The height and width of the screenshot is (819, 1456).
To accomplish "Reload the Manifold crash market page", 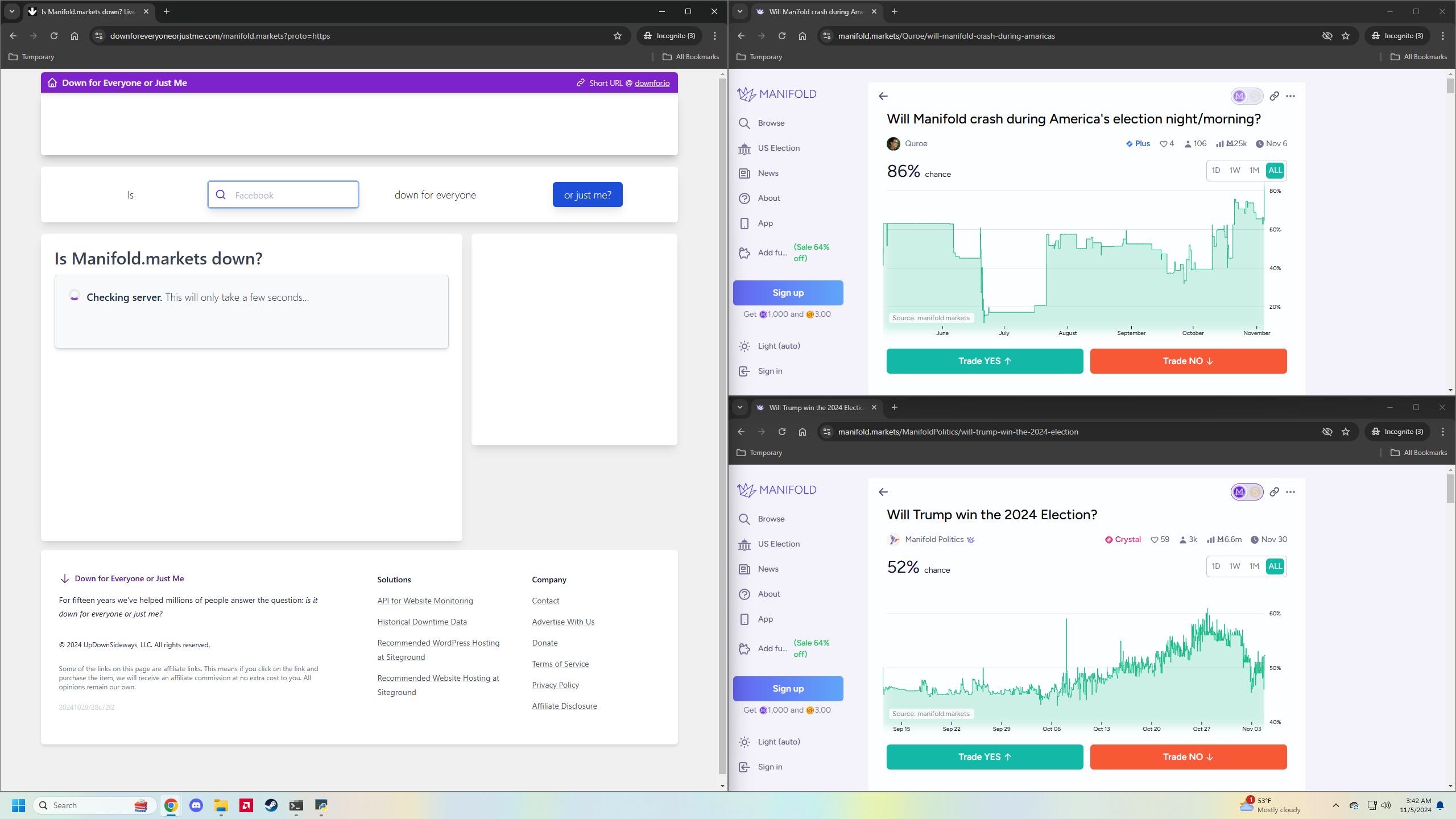I will [x=782, y=36].
